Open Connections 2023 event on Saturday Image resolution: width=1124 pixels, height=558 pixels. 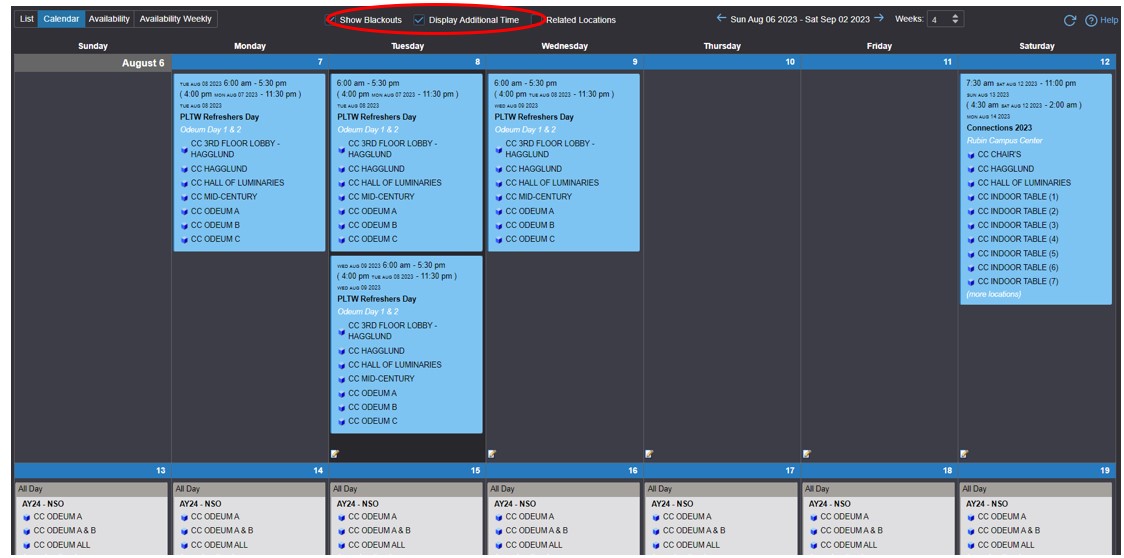[998, 128]
